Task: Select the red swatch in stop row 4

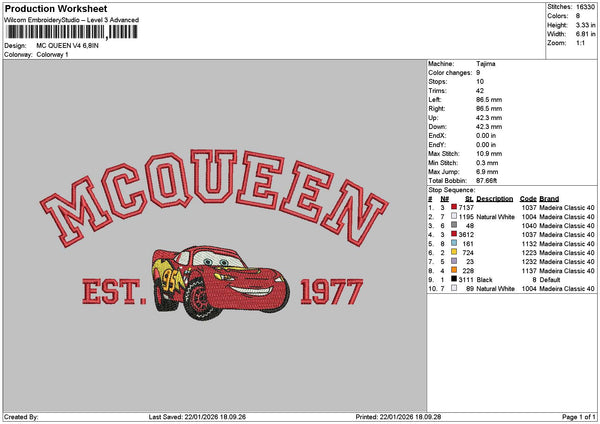Action: pyautogui.click(x=454, y=234)
